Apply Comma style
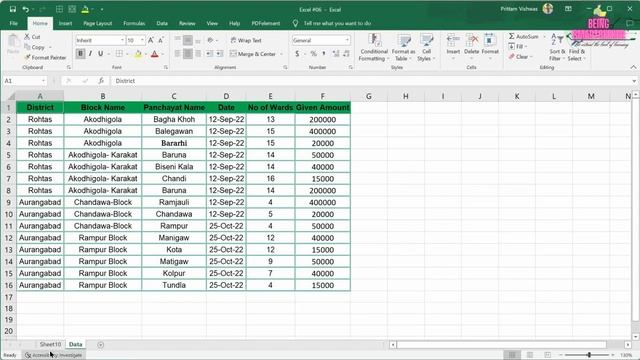The image size is (640, 360). click(x=324, y=54)
